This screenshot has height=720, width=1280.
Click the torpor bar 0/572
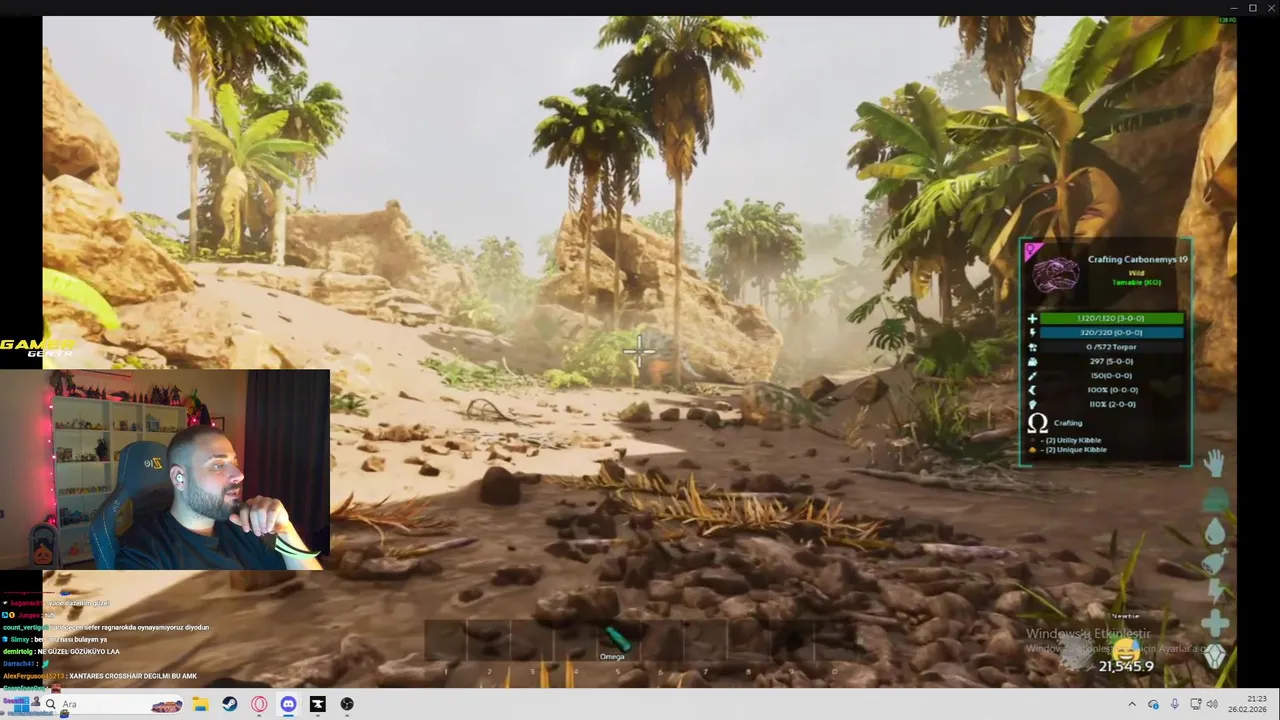click(x=1111, y=347)
